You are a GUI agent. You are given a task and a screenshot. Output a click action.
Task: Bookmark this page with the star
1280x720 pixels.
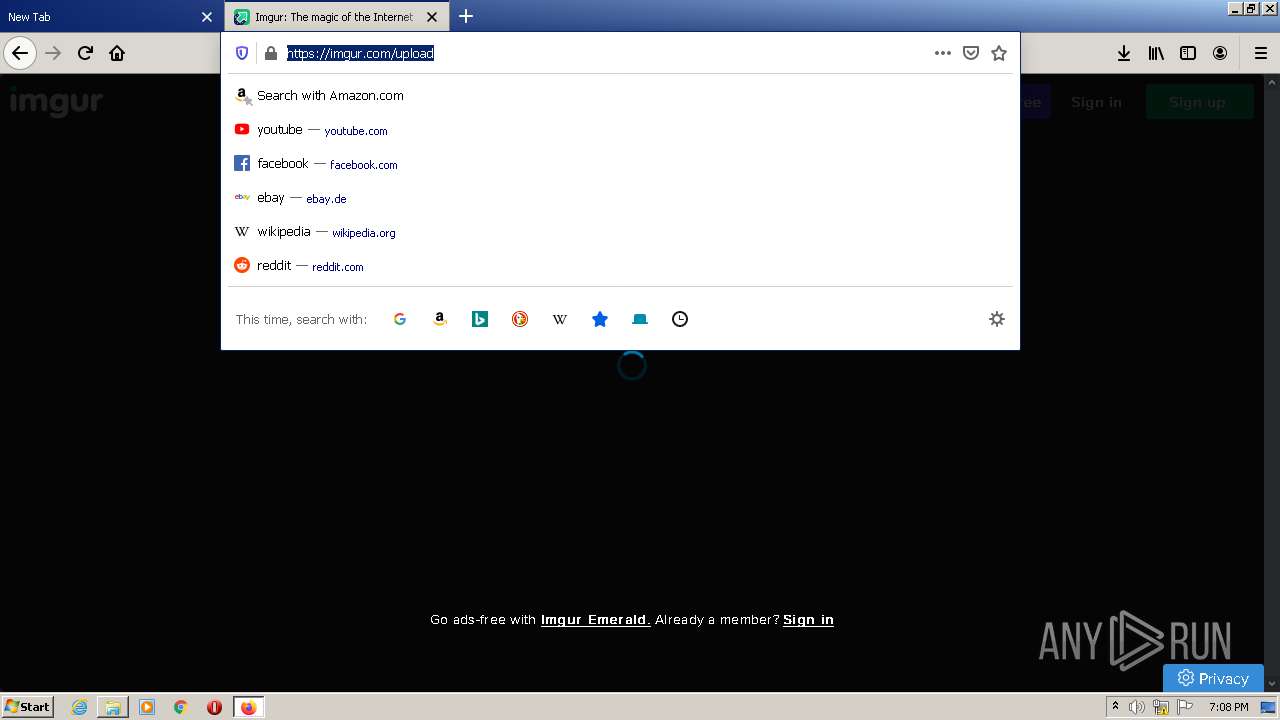click(998, 53)
